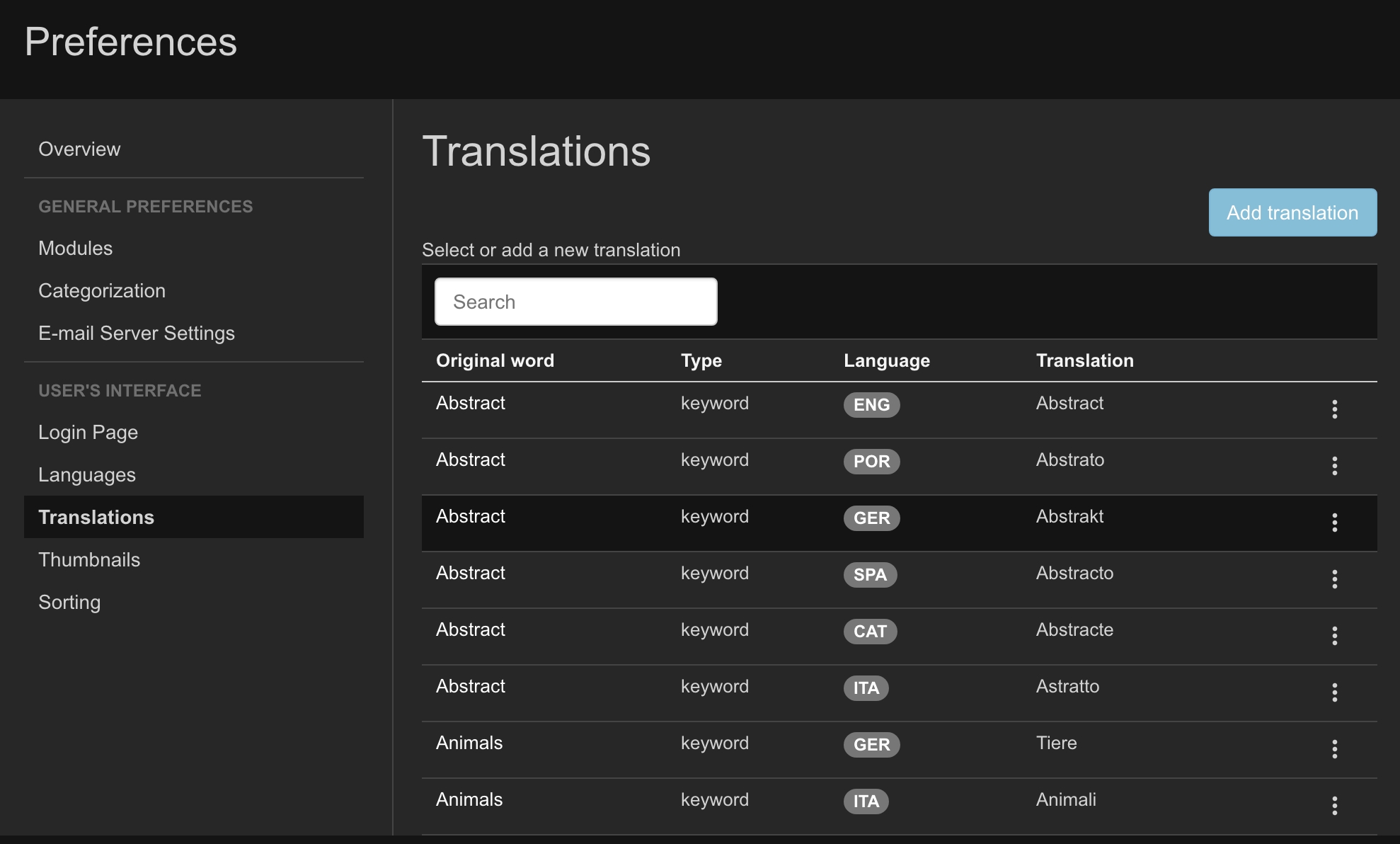Open Categorization settings
The height and width of the screenshot is (844, 1400).
pyautogui.click(x=102, y=291)
